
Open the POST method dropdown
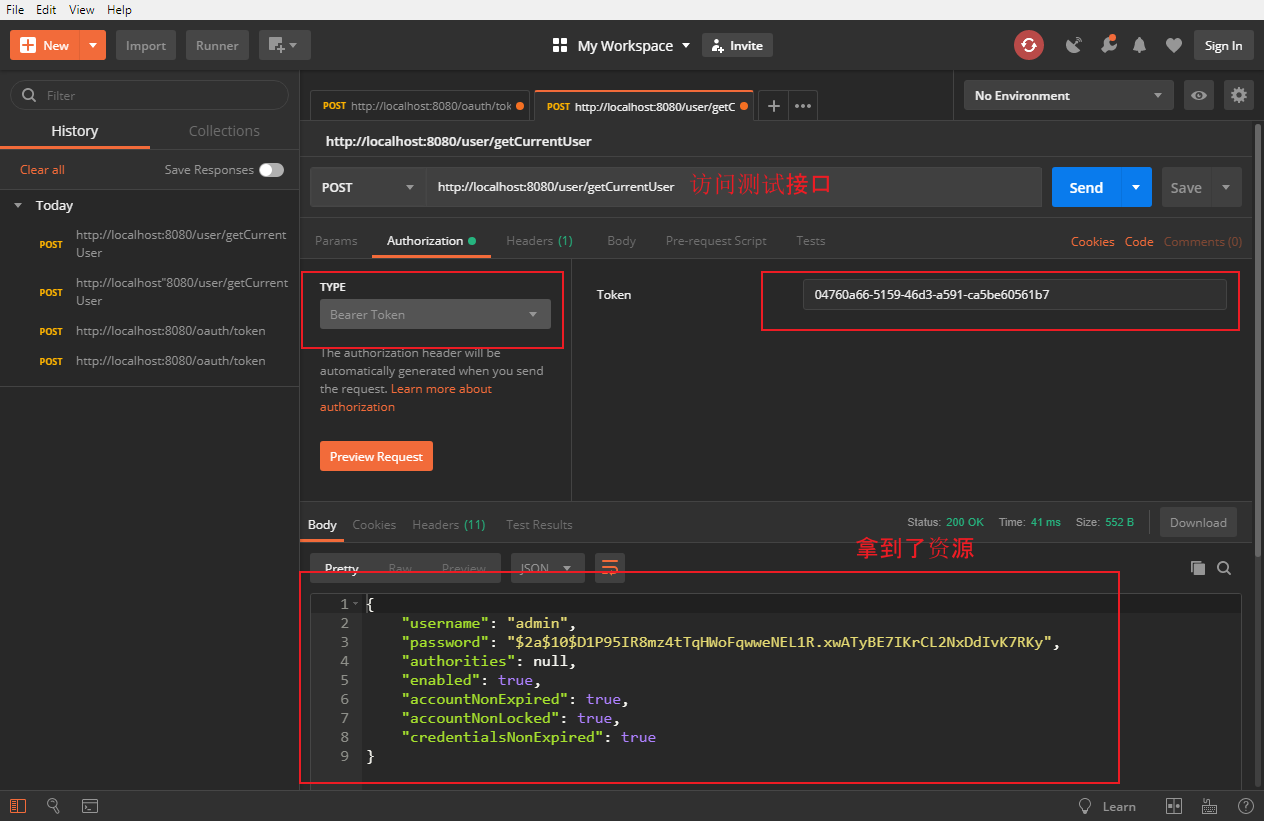point(367,187)
